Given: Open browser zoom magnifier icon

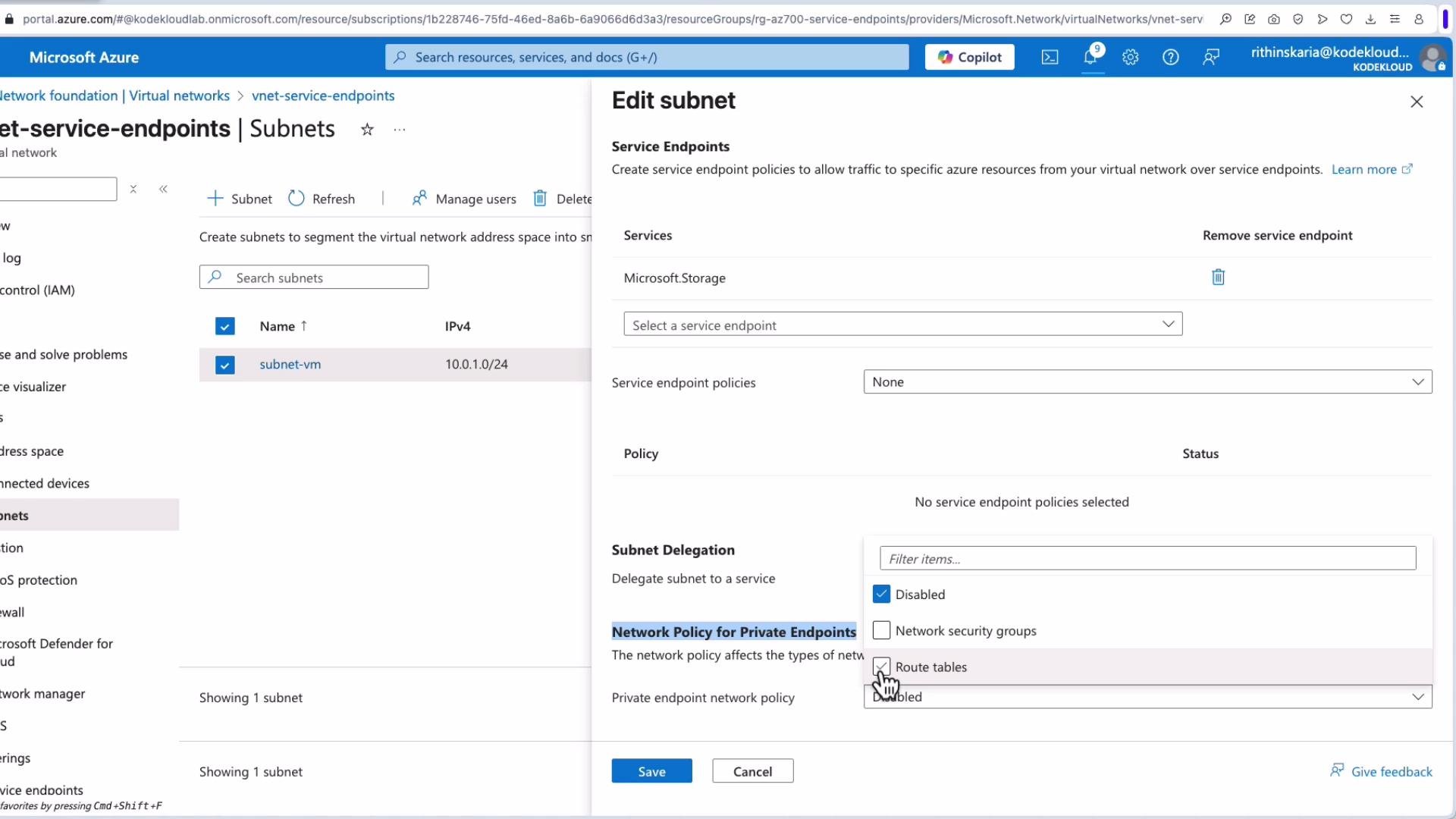Looking at the screenshot, I should pyautogui.click(x=1225, y=20).
